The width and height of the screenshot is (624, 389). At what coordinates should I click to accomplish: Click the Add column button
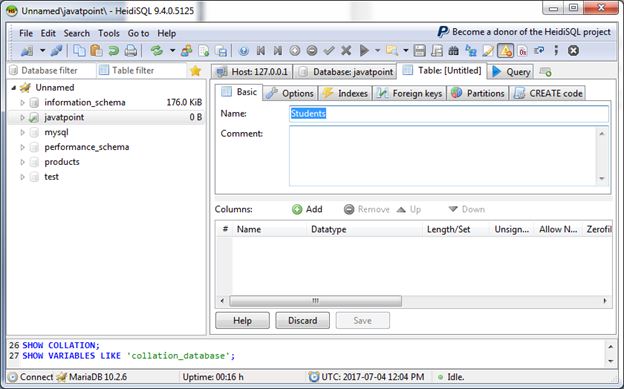pos(307,209)
